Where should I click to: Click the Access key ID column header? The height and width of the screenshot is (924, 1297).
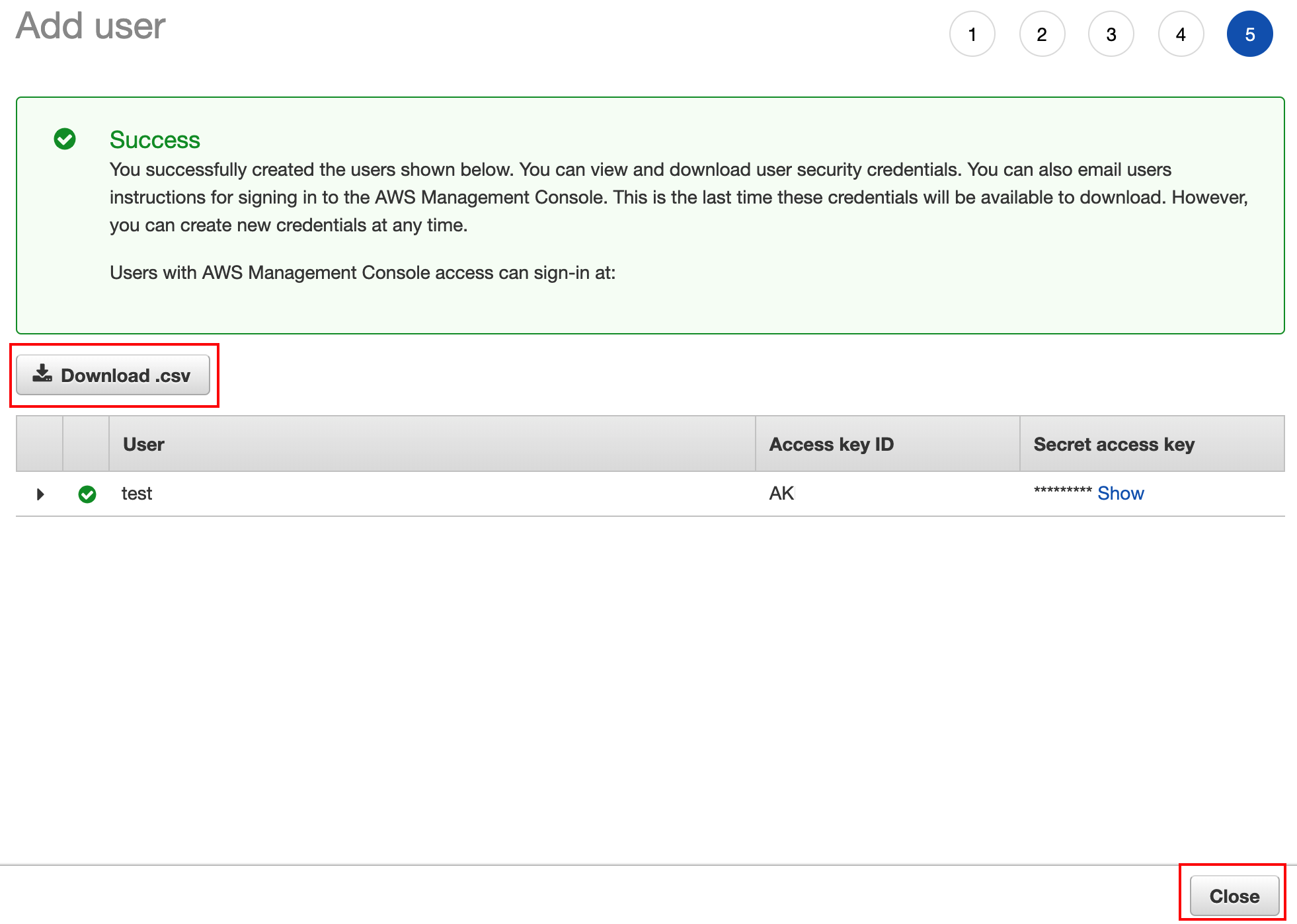point(831,444)
